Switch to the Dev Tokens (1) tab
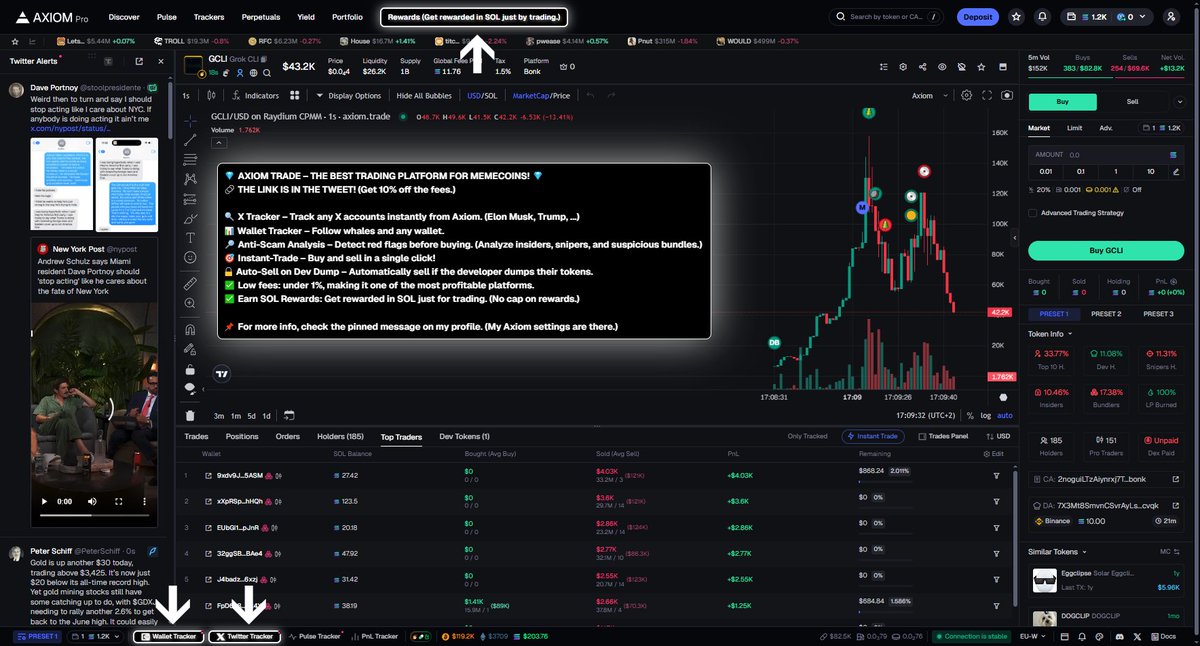Screen dimensions: 1200x646 pyautogui.click(x=465, y=436)
